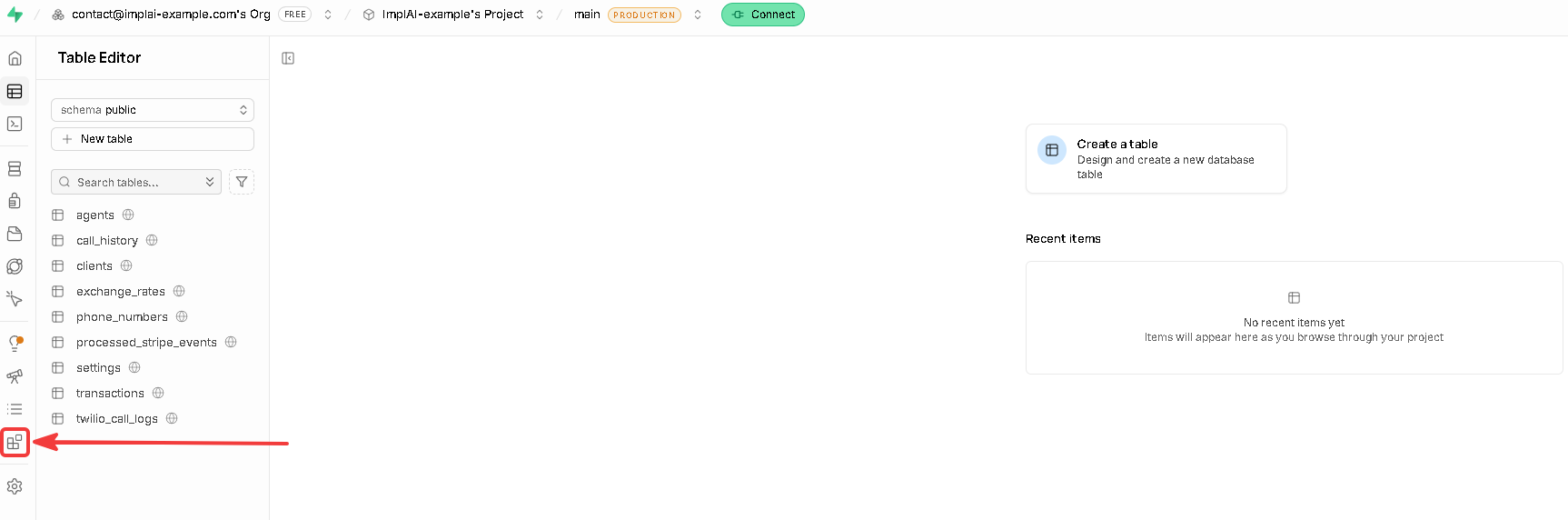The image size is (1568, 520).
Task: Open the Logs list icon
Action: coord(15,409)
